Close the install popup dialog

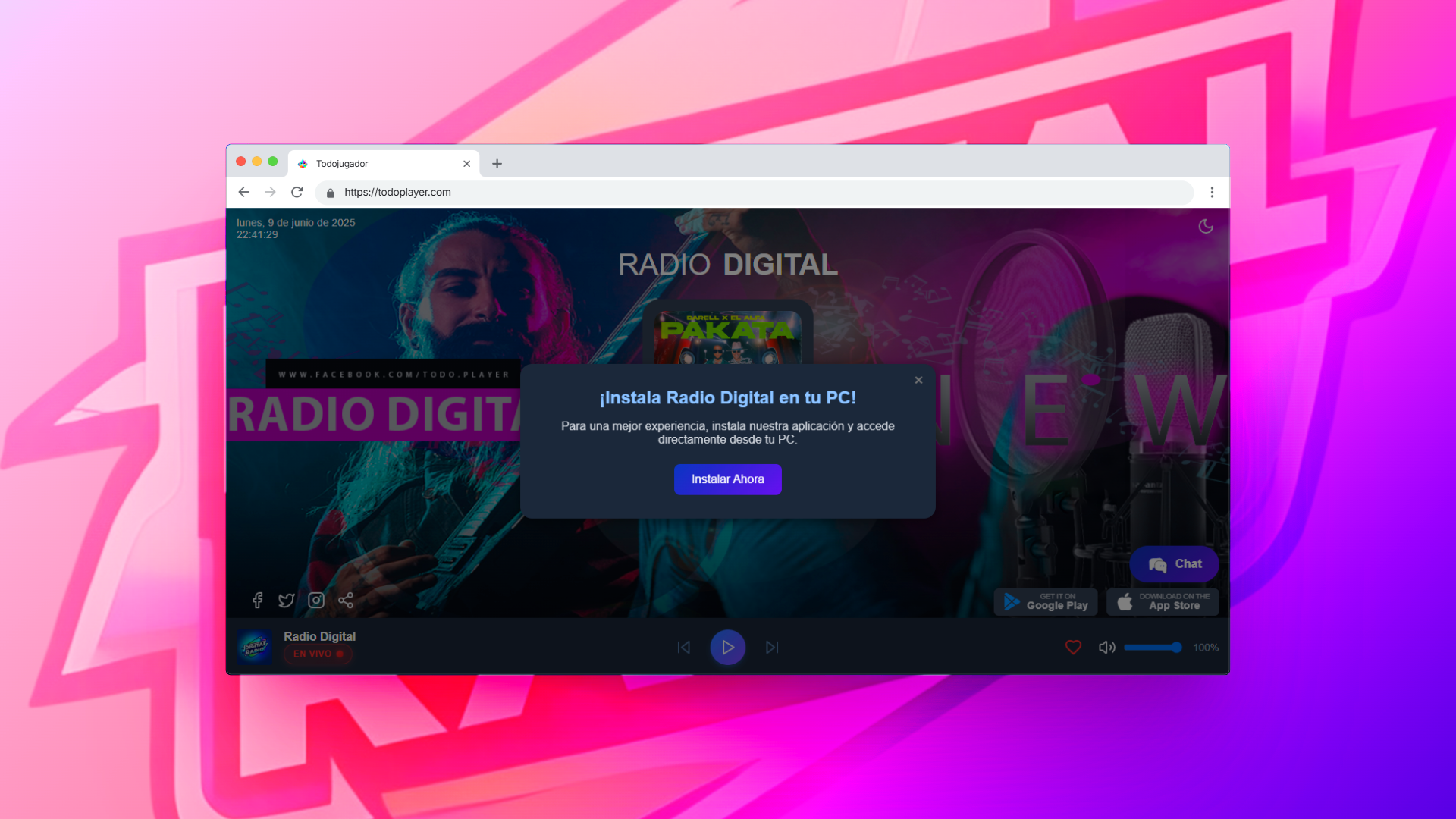pyautogui.click(x=918, y=380)
